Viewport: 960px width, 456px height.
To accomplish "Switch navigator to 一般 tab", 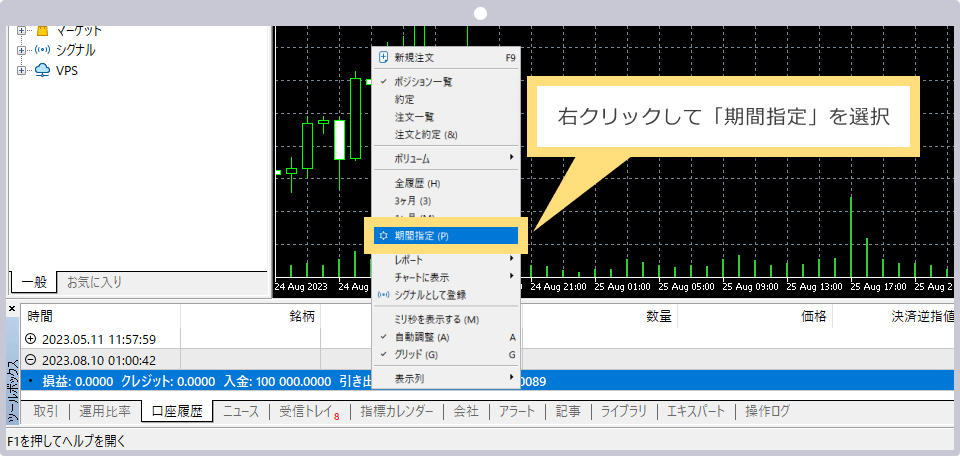I will pos(34,282).
